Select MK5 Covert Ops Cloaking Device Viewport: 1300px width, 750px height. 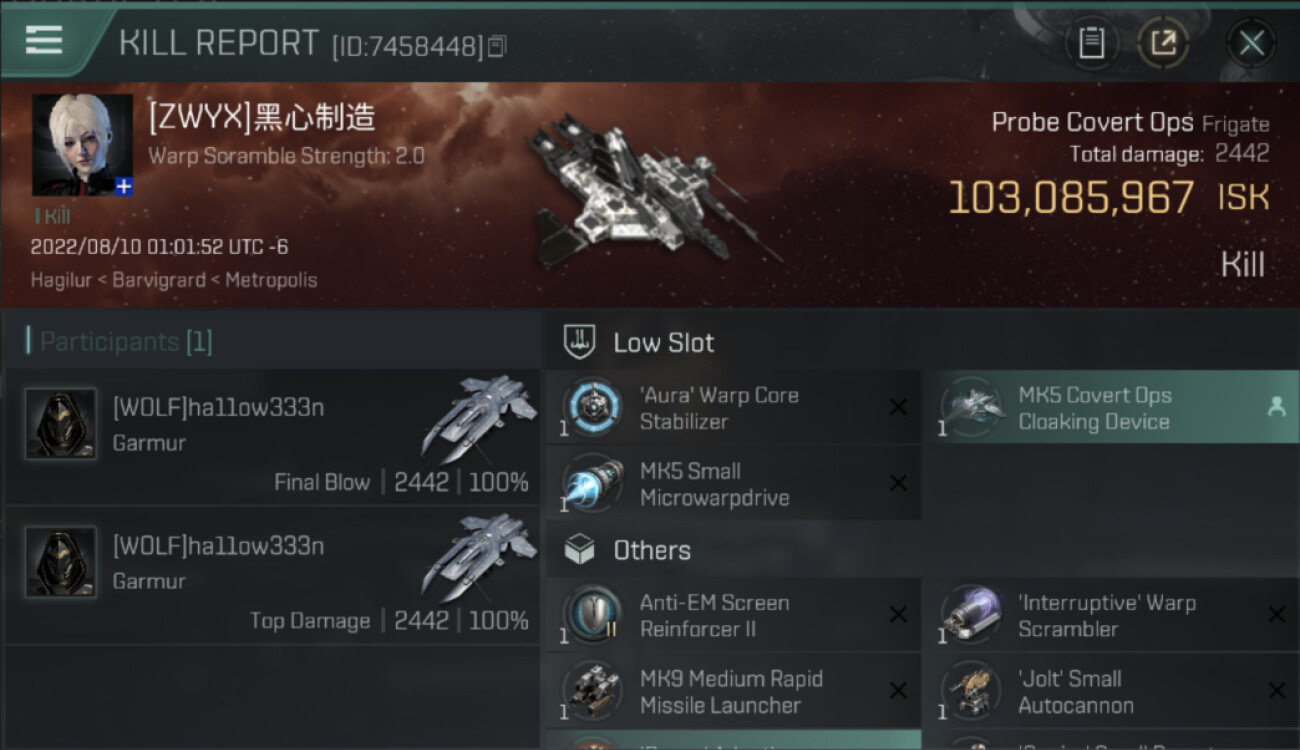point(1111,408)
